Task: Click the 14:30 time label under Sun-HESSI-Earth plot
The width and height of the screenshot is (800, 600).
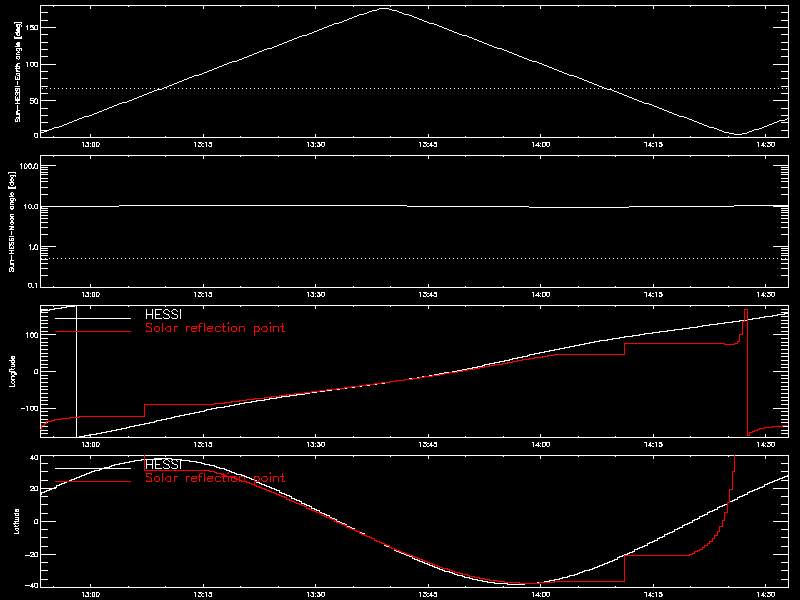Action: coord(766,145)
